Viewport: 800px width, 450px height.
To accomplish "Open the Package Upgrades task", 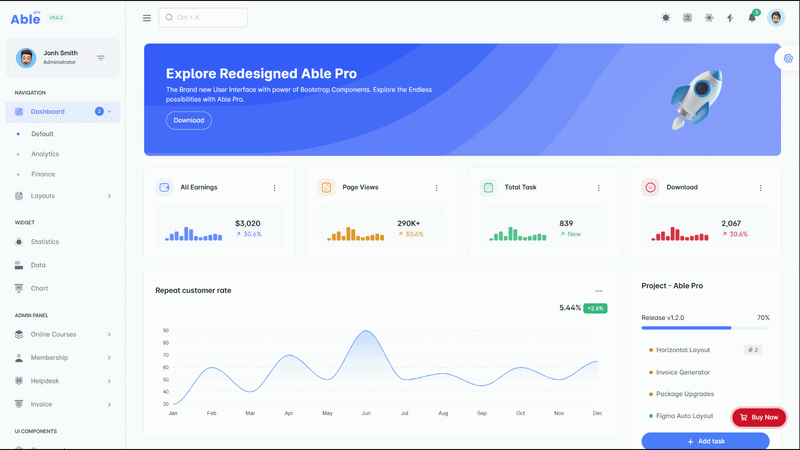I will click(x=685, y=394).
